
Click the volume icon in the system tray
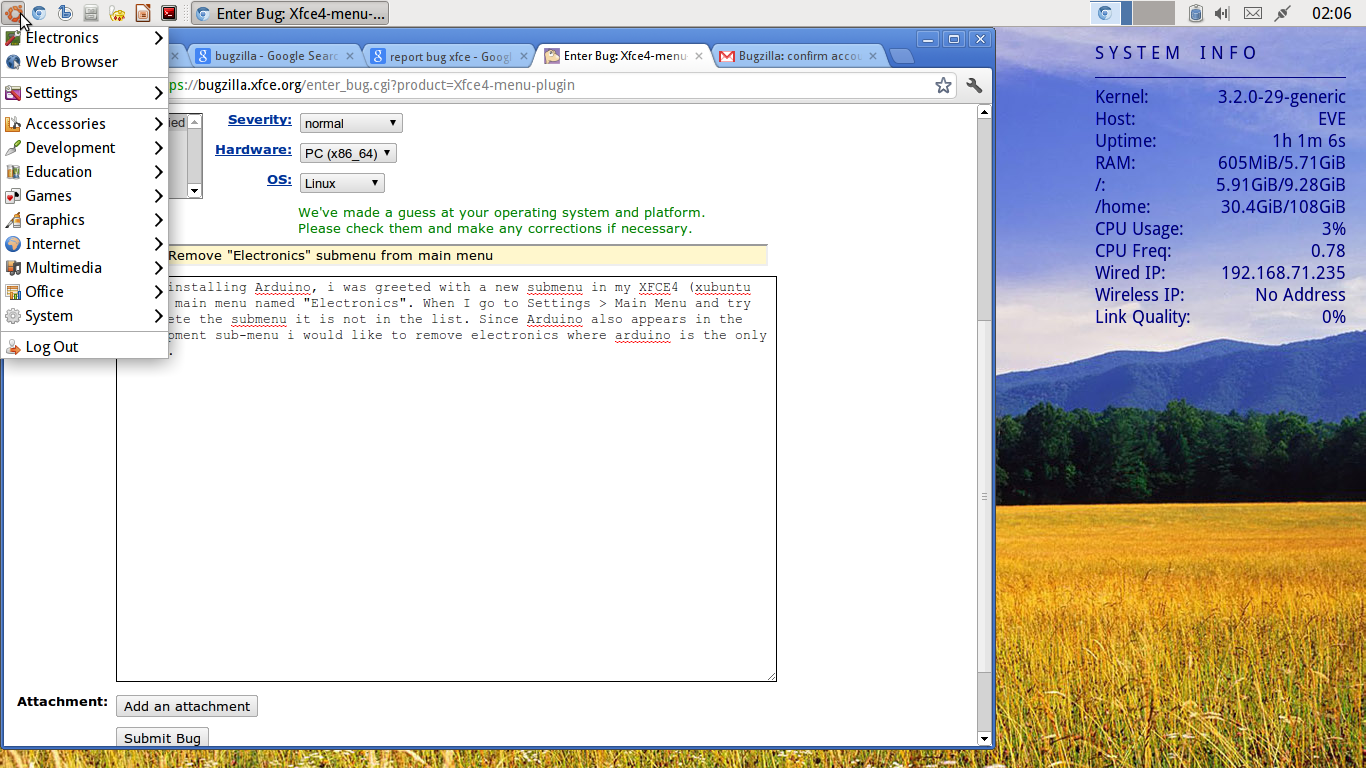(x=1222, y=13)
